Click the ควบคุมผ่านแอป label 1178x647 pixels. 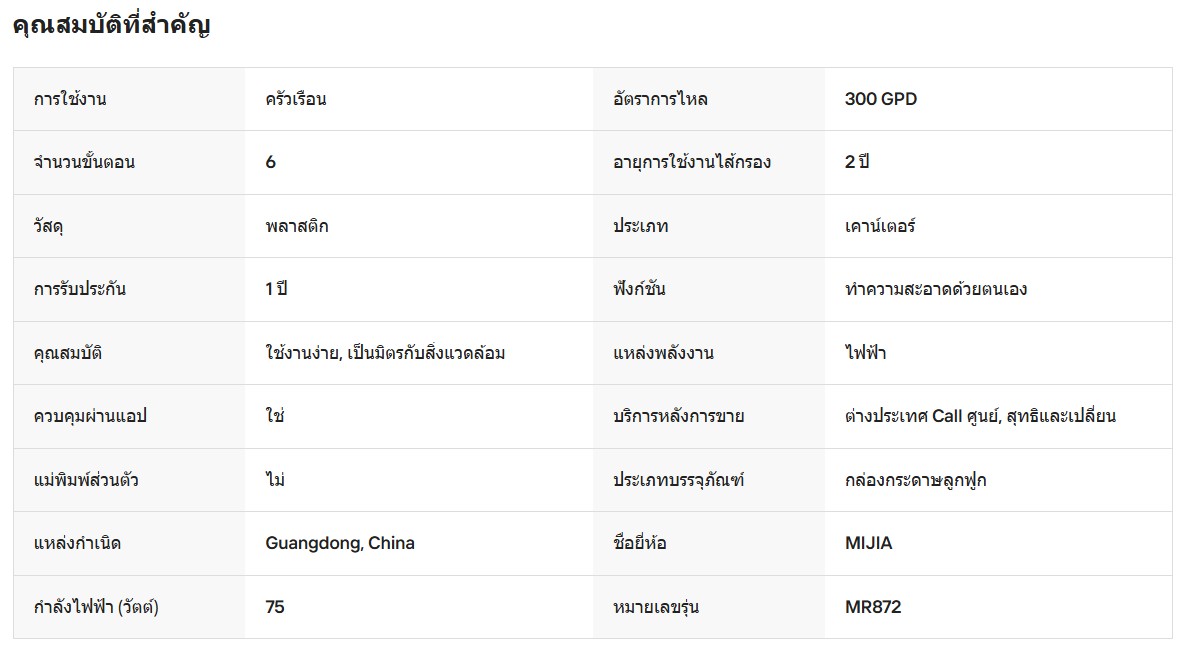(90, 416)
